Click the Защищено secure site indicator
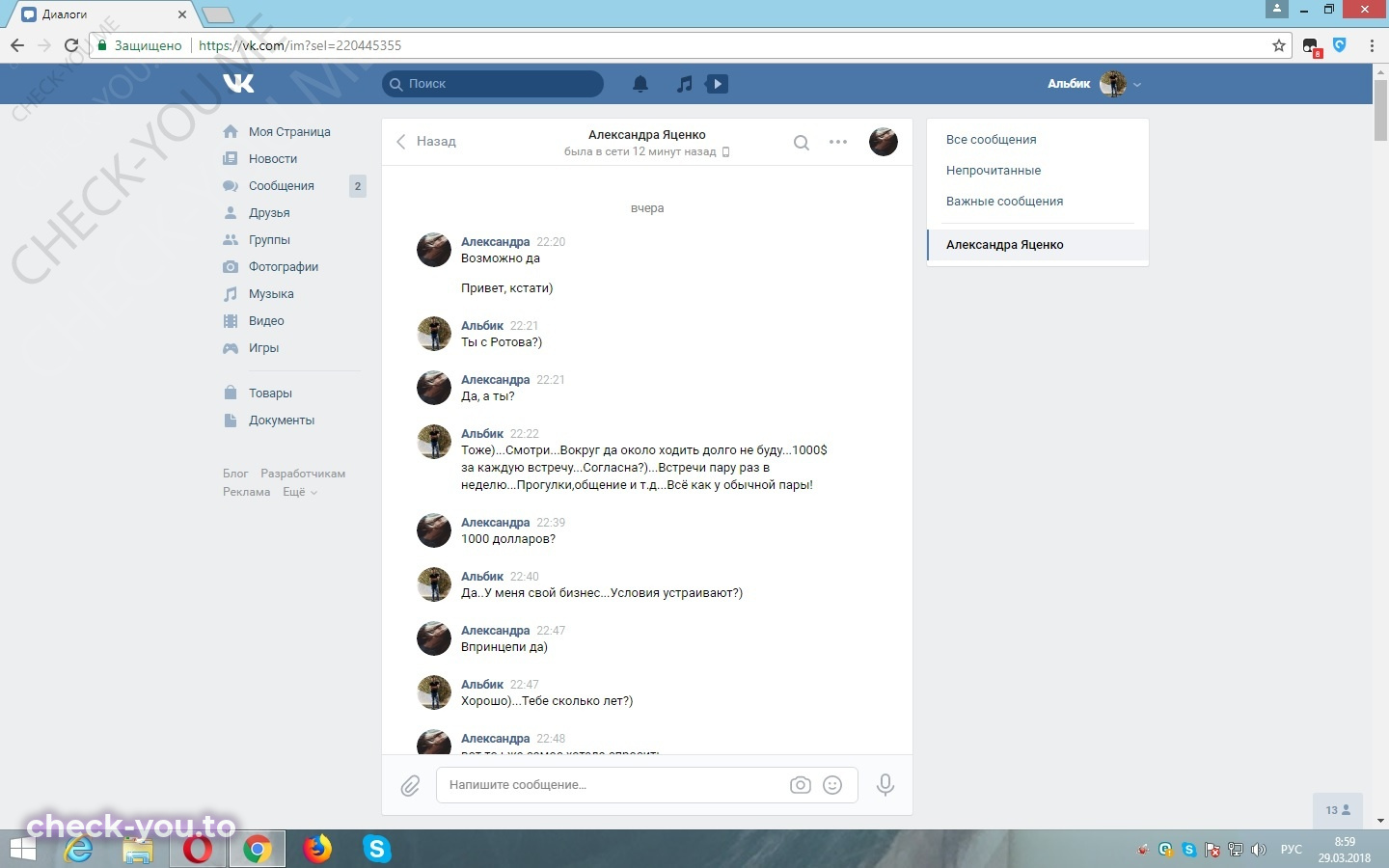1389x868 pixels. pos(140,45)
